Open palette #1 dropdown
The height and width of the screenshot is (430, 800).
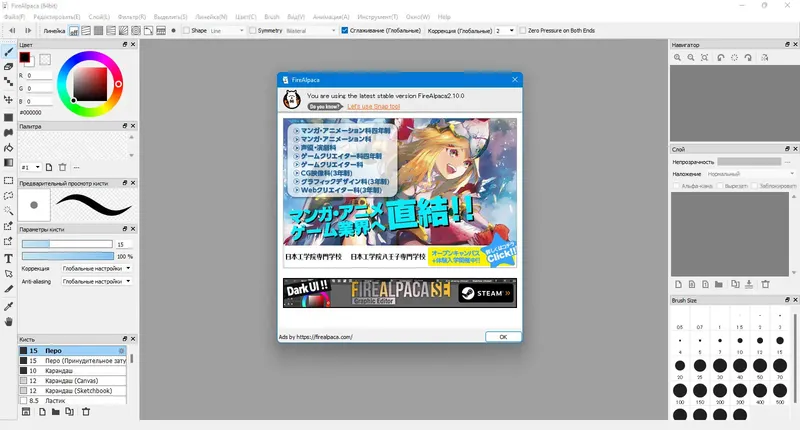31,167
